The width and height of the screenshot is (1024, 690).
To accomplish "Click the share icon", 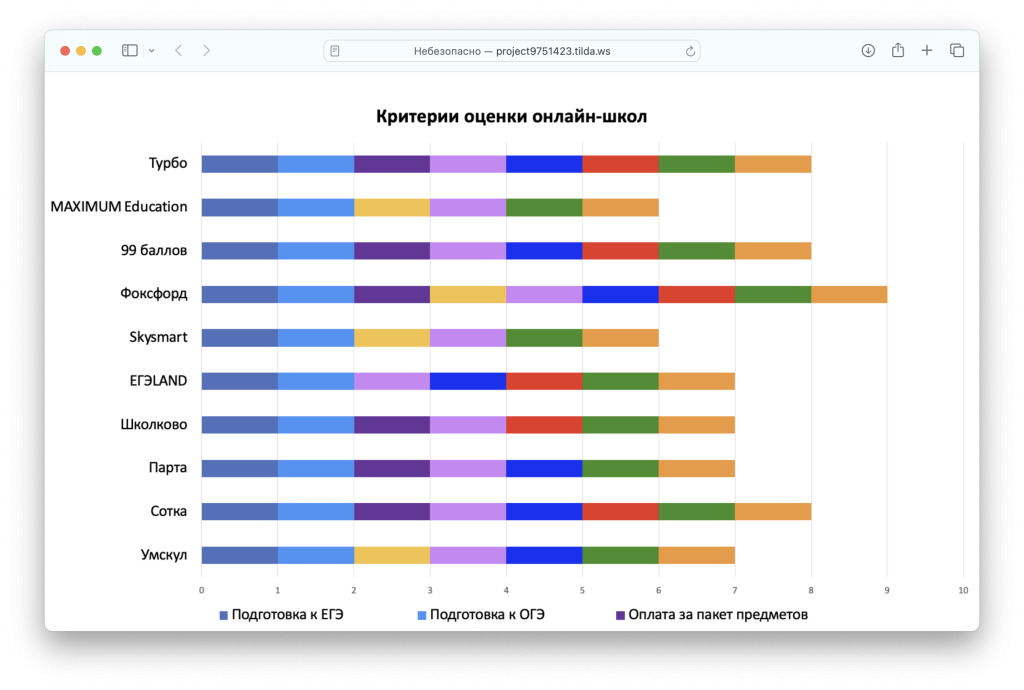I will 898,50.
